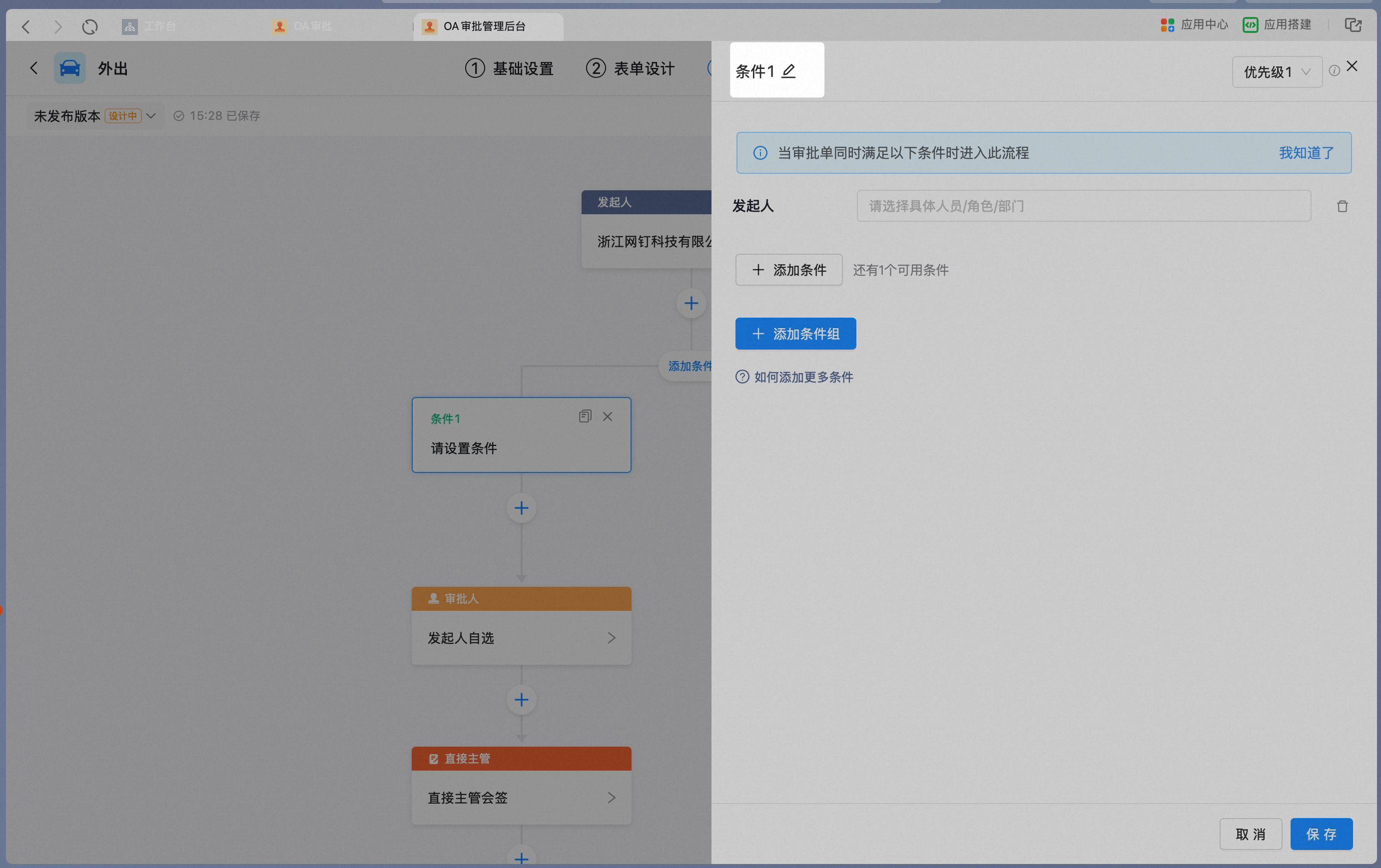1381x868 pixels.
Task: Go to step 1 基础设置
Action: point(509,68)
